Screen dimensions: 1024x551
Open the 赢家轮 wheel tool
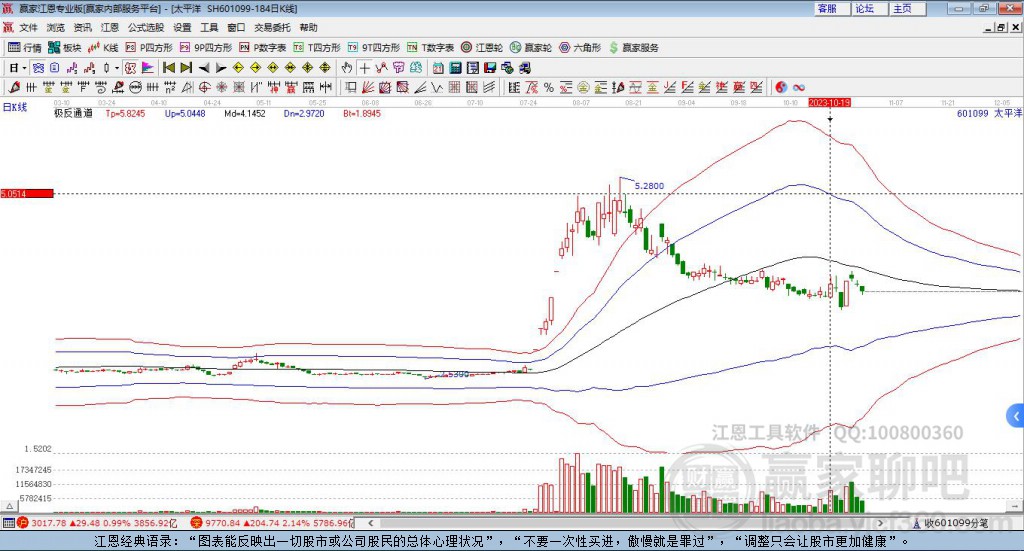click(x=531, y=48)
